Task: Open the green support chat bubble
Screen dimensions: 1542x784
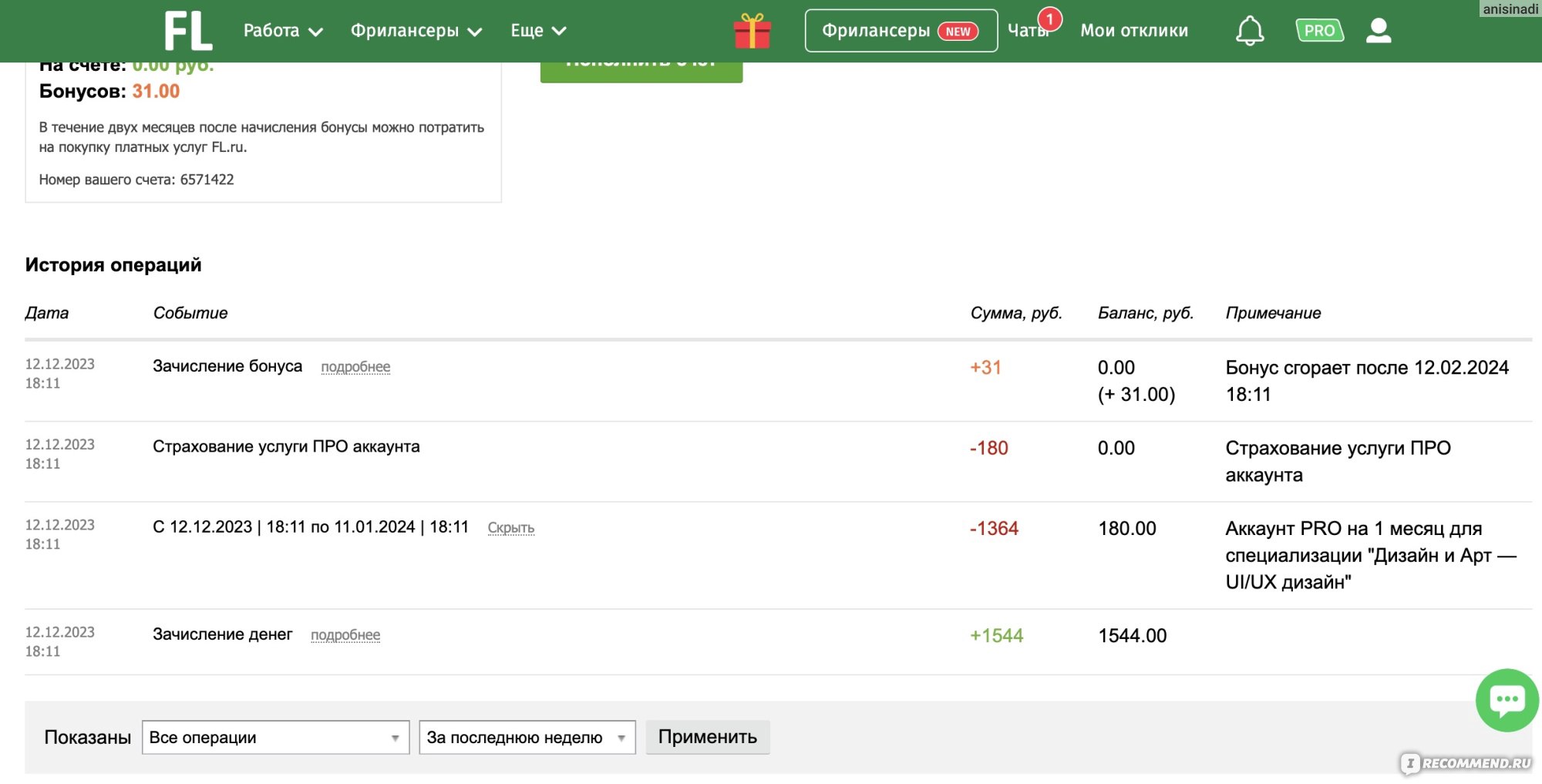Action: (x=1507, y=700)
